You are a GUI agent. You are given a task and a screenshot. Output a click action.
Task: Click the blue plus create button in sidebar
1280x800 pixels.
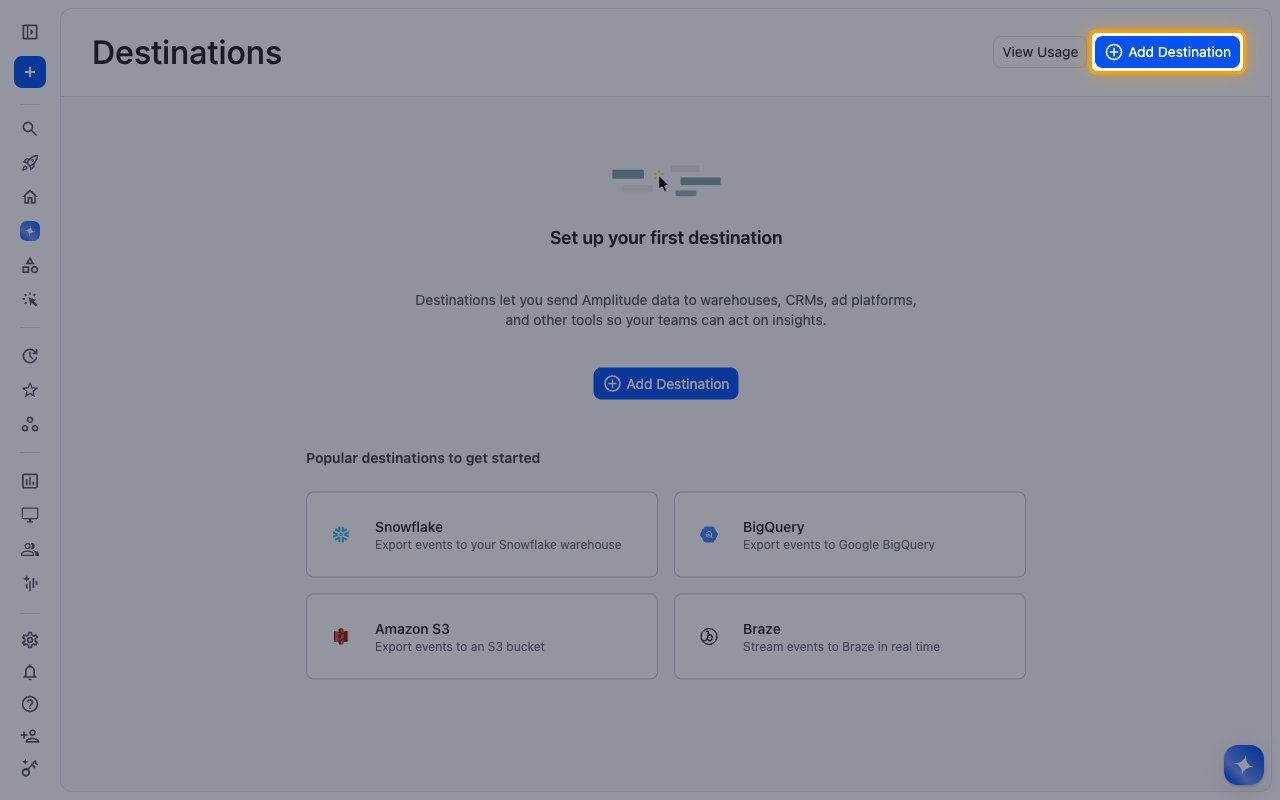click(x=30, y=72)
